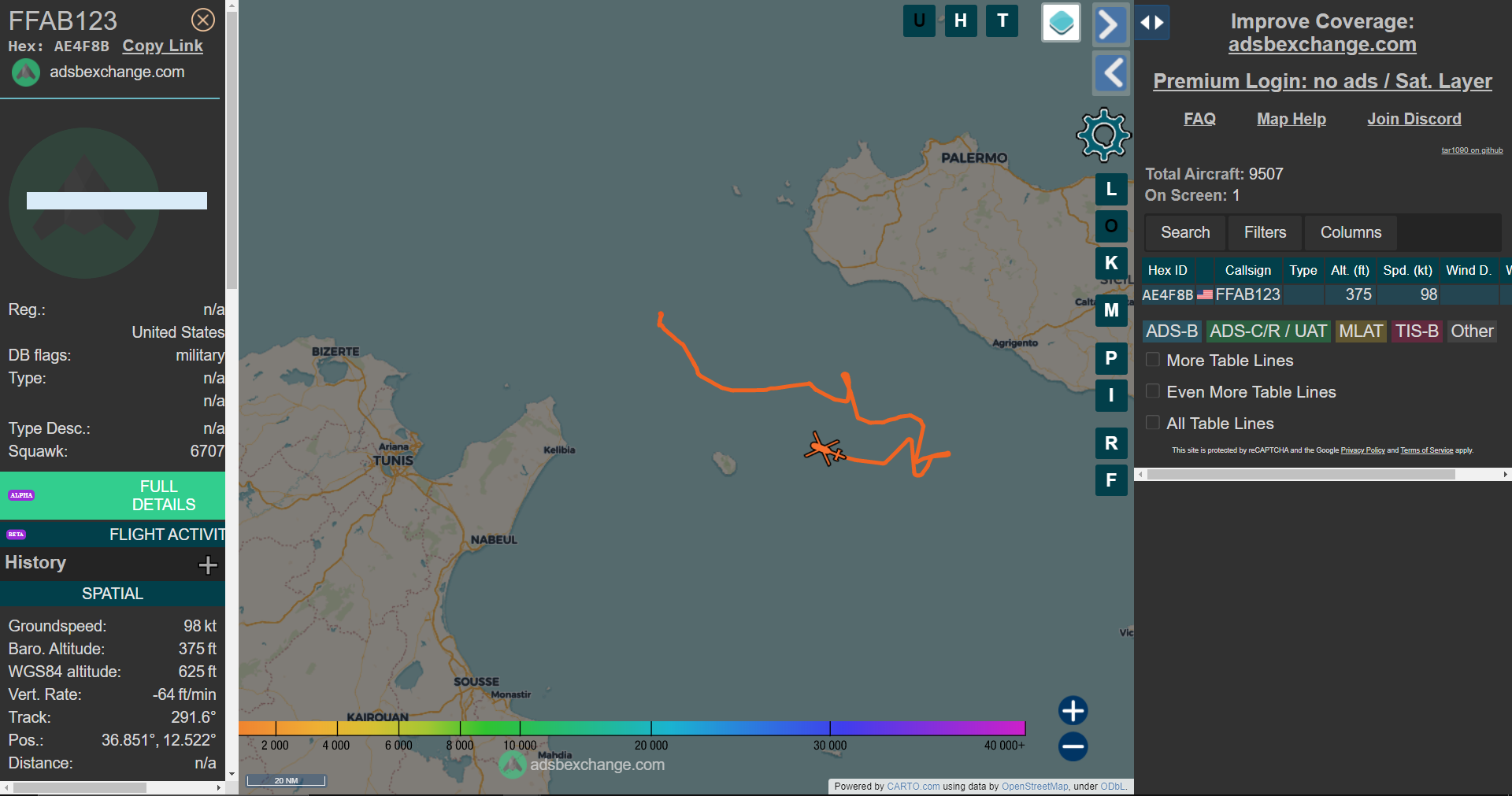Open the map layer selector icon
This screenshot has width=1512, height=796.
pyautogui.click(x=1061, y=22)
